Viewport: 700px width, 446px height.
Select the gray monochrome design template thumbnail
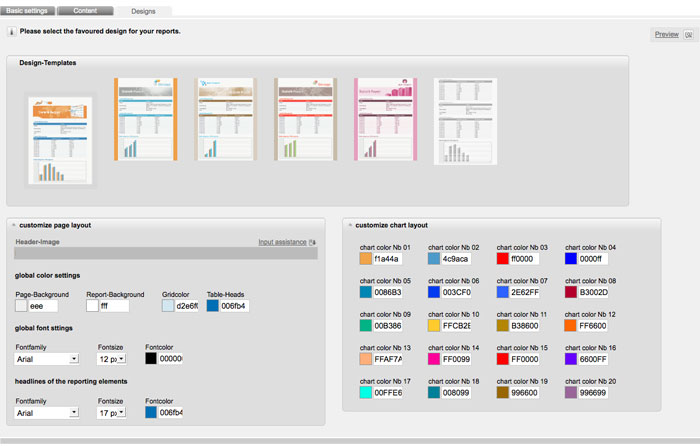point(465,121)
